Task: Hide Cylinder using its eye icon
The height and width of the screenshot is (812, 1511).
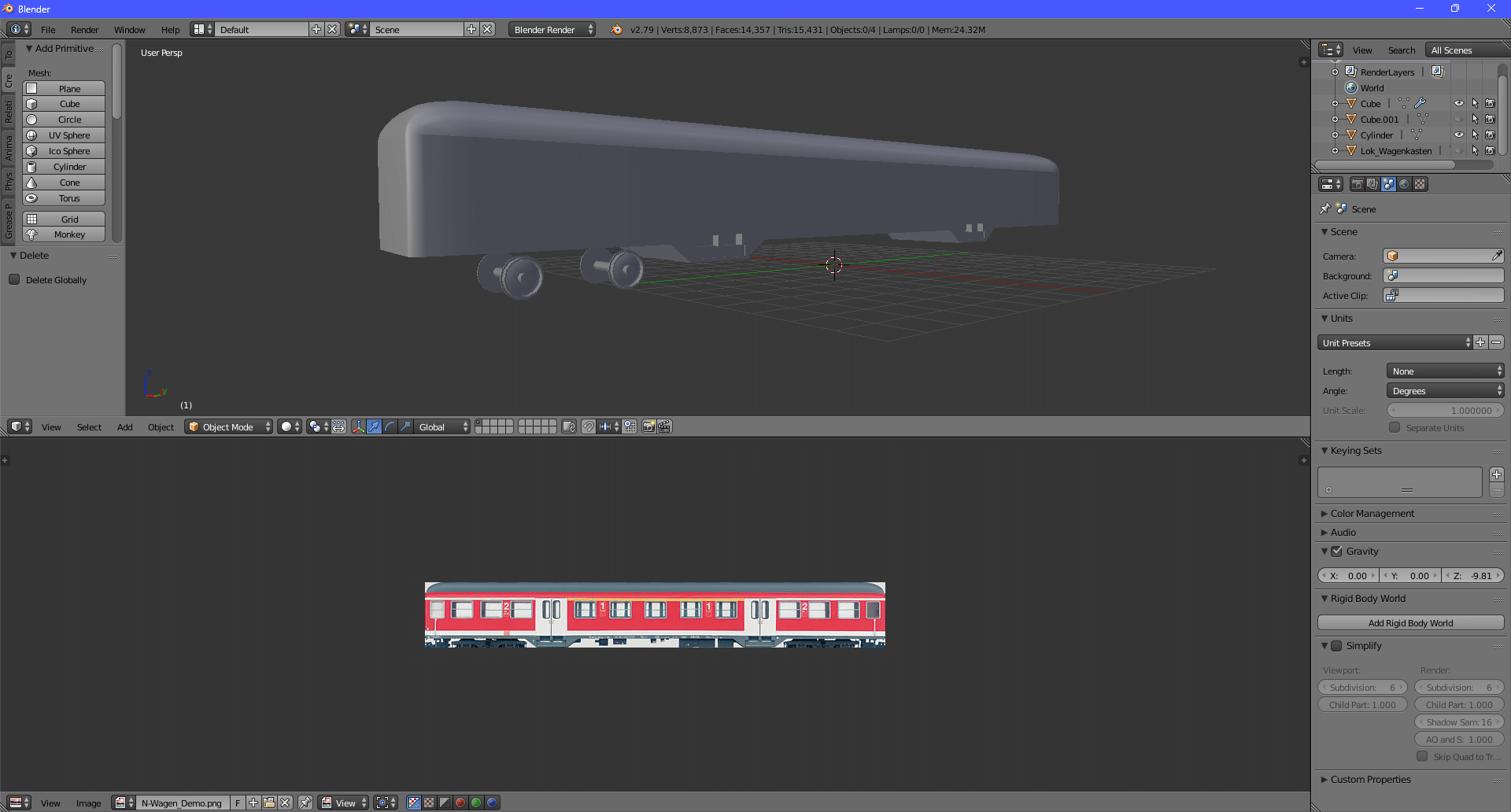Action: [x=1458, y=135]
